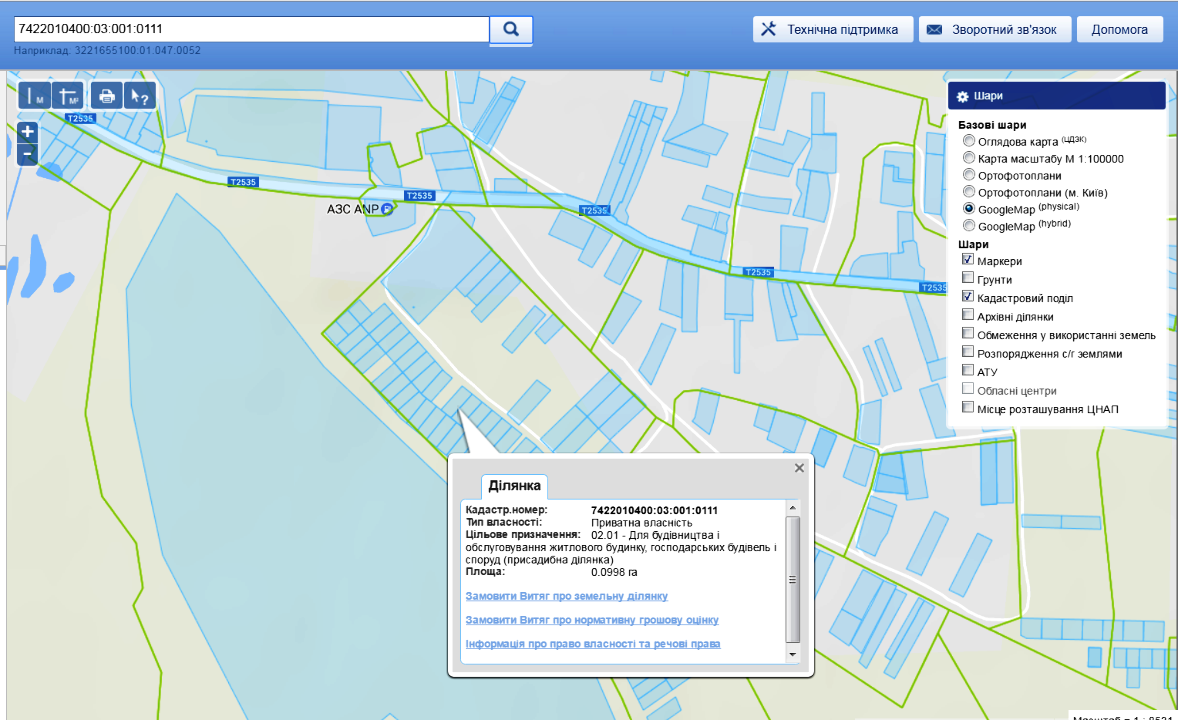Click the popup scrollbar thumb
1178x720 pixels.
pos(793,579)
